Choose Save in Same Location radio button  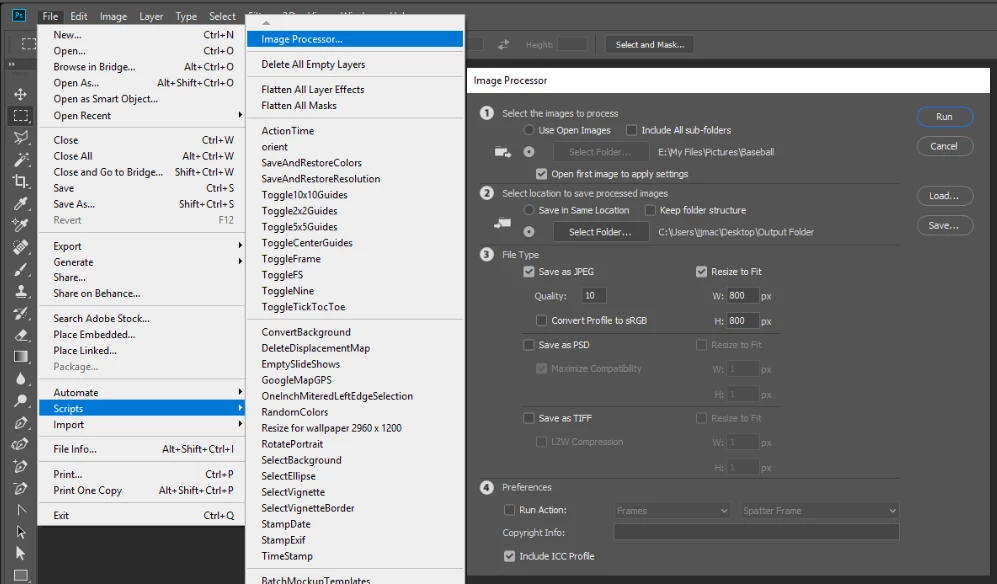pos(529,210)
